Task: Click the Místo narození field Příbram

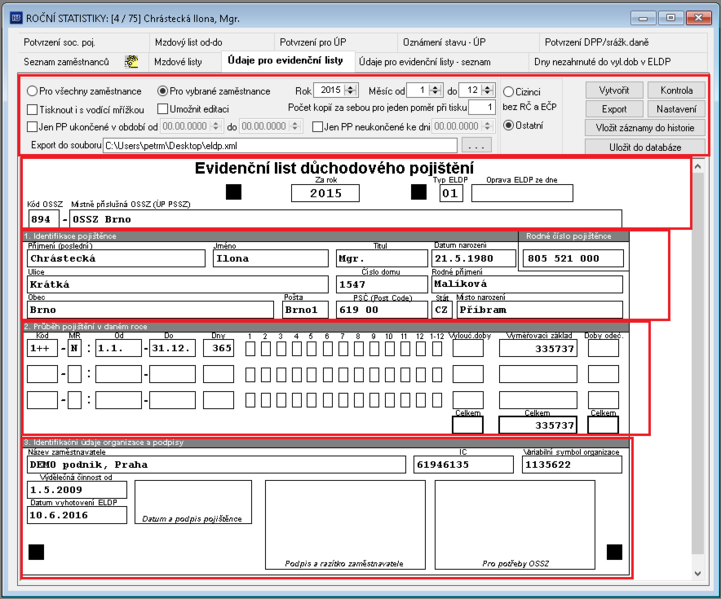Action: click(x=540, y=309)
